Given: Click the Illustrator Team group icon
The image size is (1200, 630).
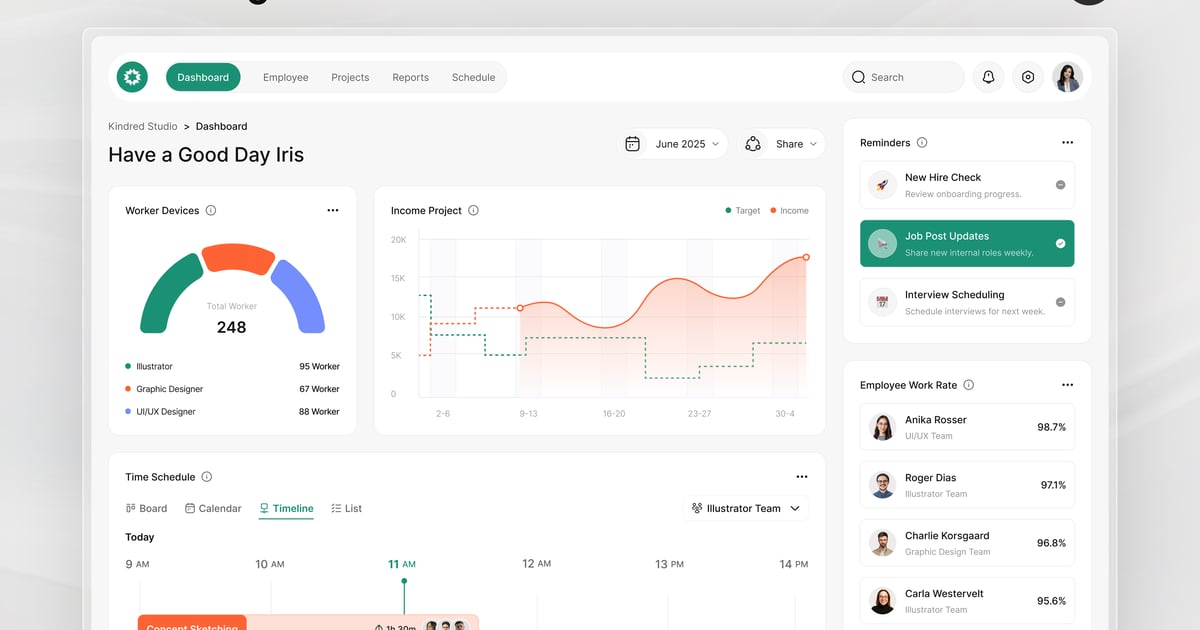Looking at the screenshot, I should click(697, 508).
